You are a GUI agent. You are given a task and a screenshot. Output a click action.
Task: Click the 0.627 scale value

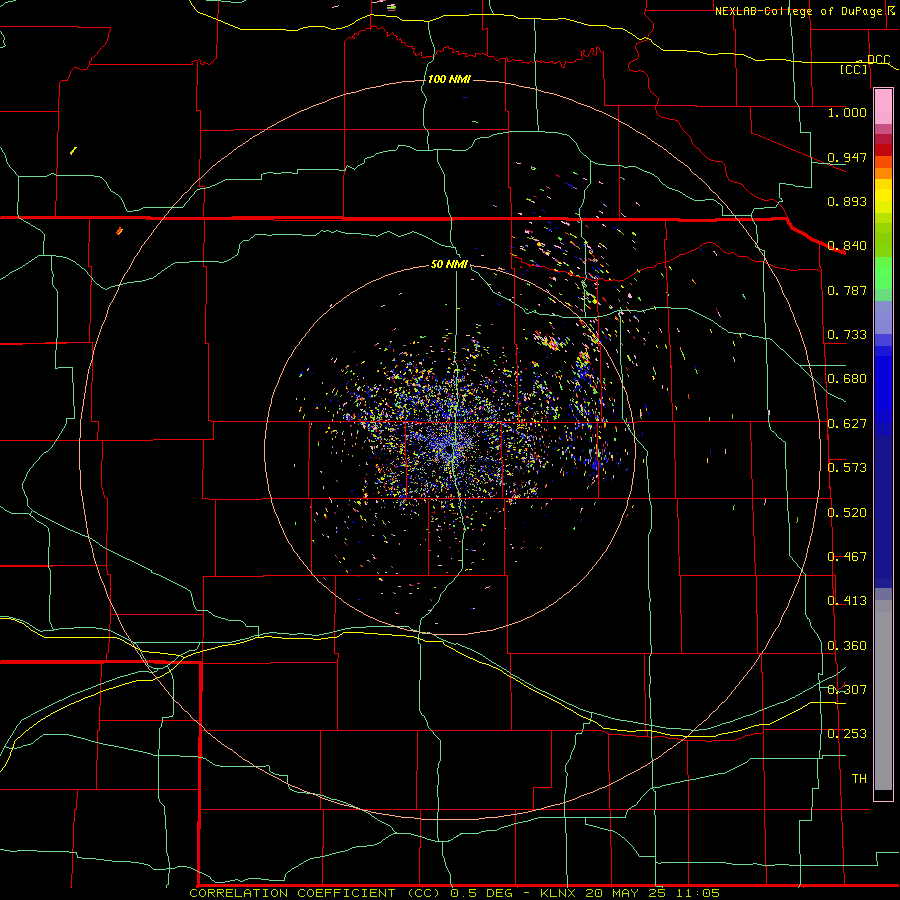click(x=847, y=424)
